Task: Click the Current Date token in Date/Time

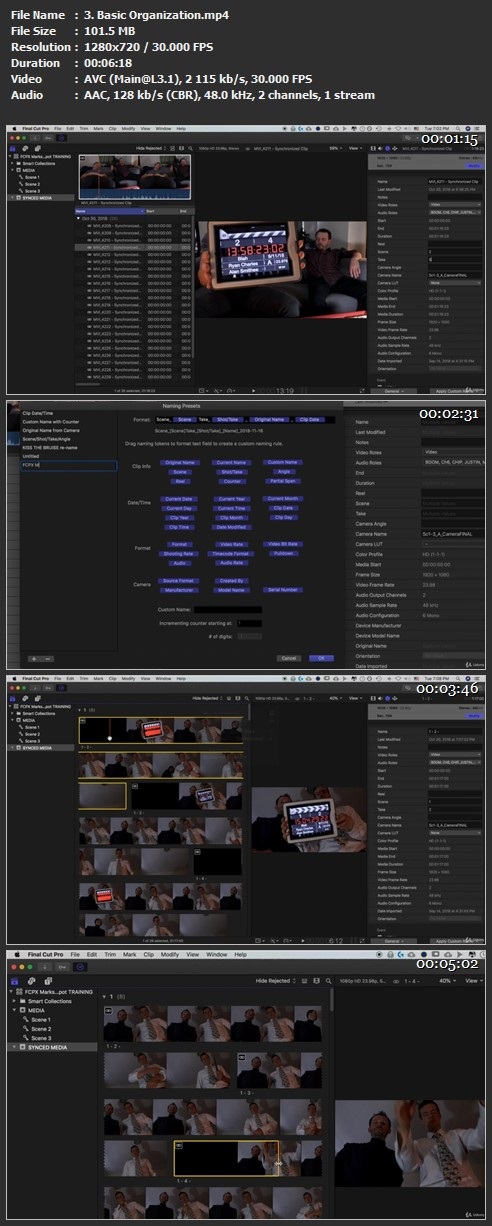Action: (181, 498)
